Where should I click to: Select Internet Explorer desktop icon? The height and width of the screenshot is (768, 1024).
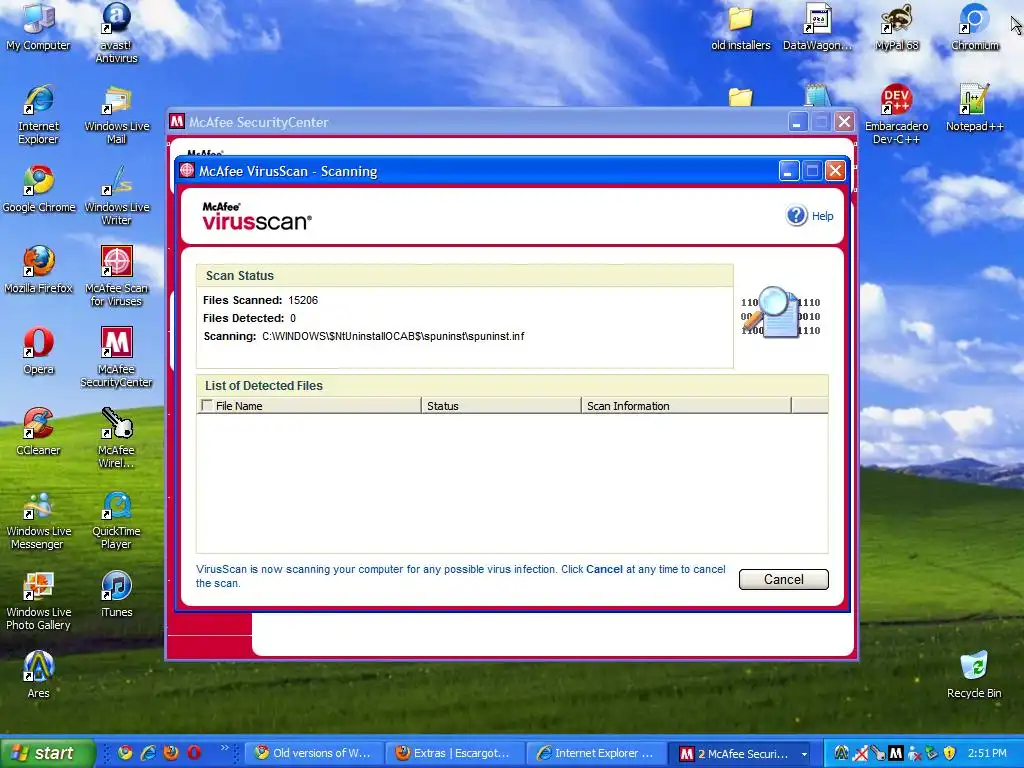click(x=38, y=114)
